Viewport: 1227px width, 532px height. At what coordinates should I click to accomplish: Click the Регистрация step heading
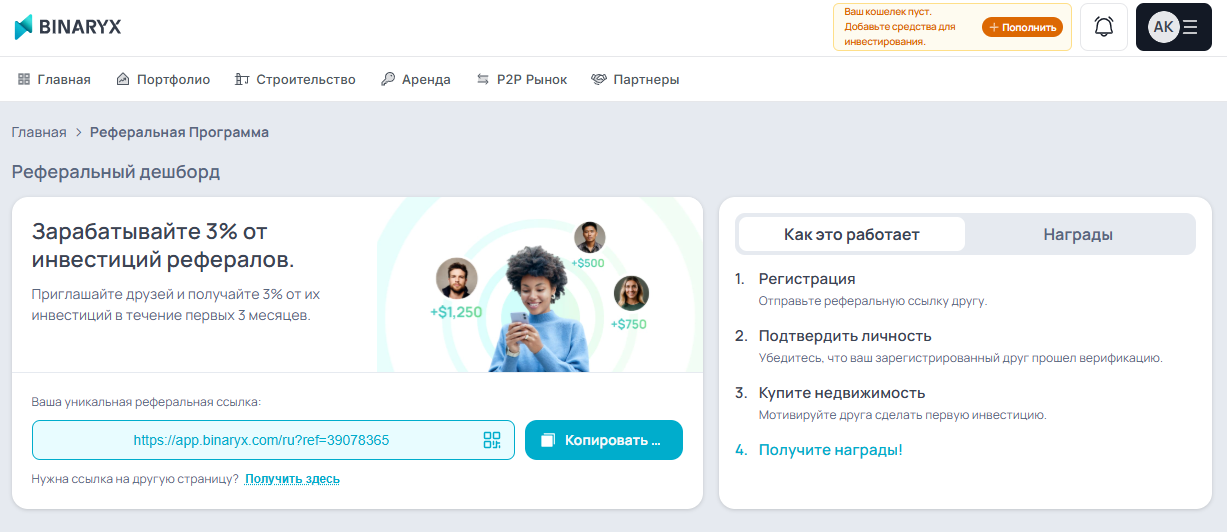(807, 279)
